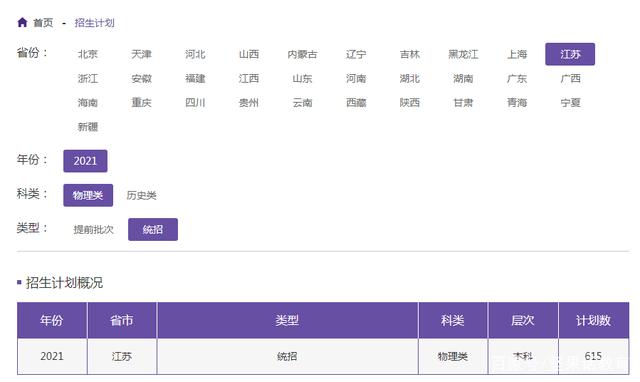
Task: Select province 陕西
Action: 410,102
